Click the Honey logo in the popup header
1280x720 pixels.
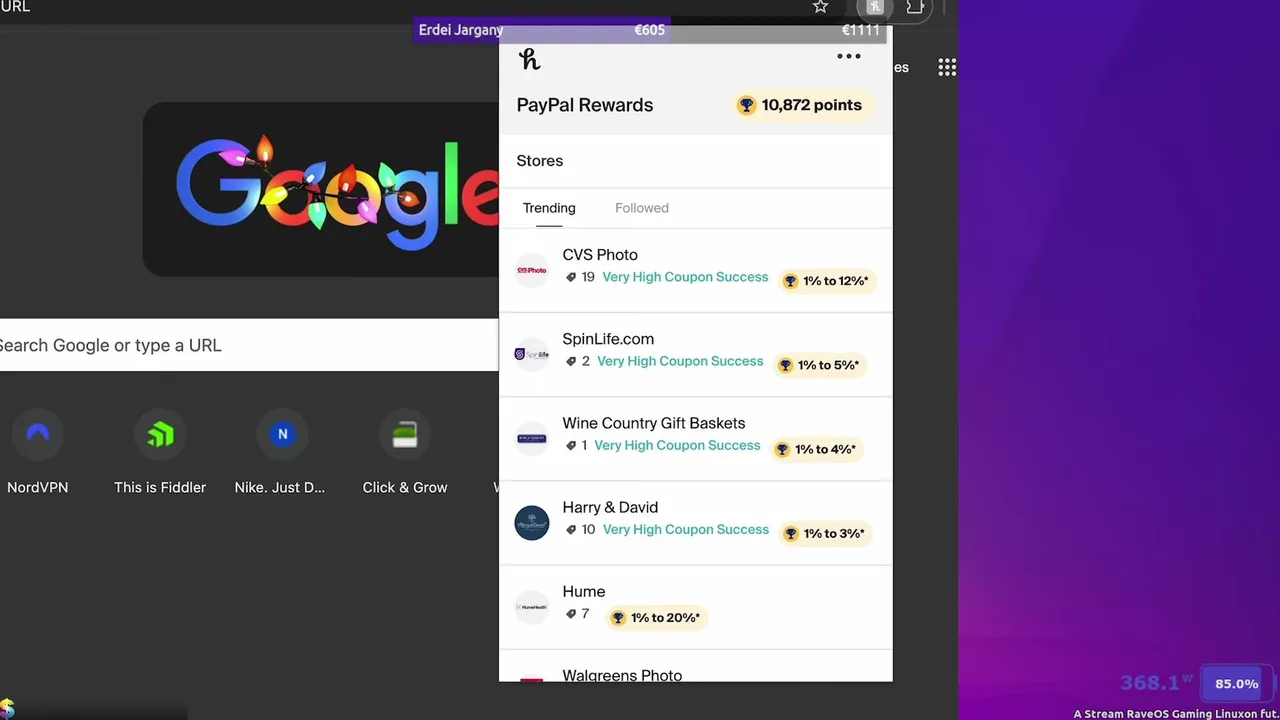click(x=530, y=59)
